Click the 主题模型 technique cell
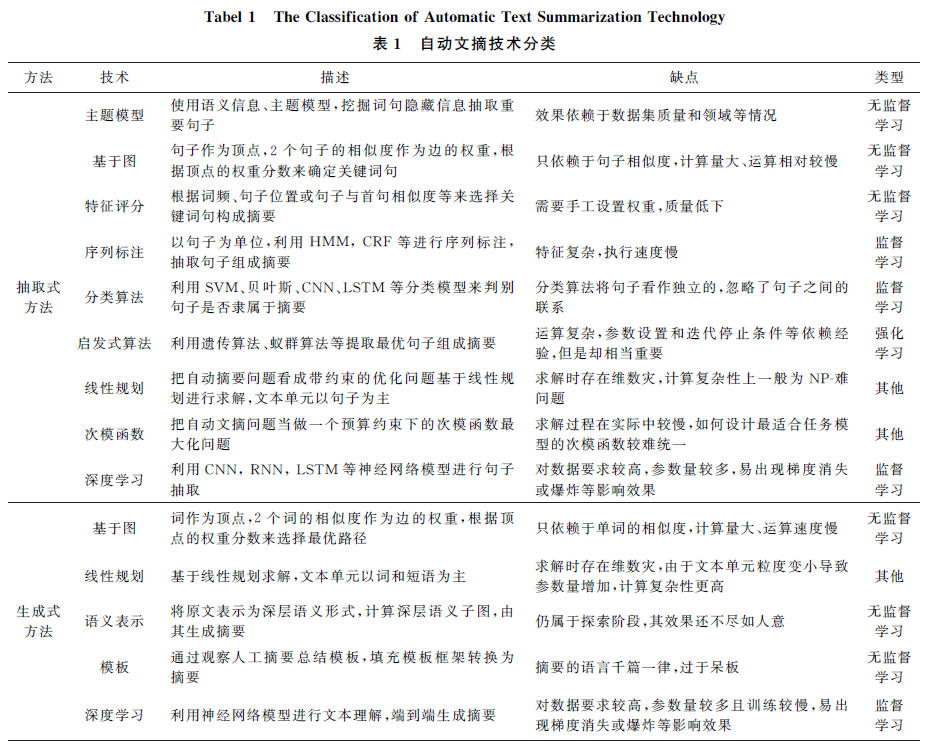This screenshot has width=928, height=753. pos(114,115)
